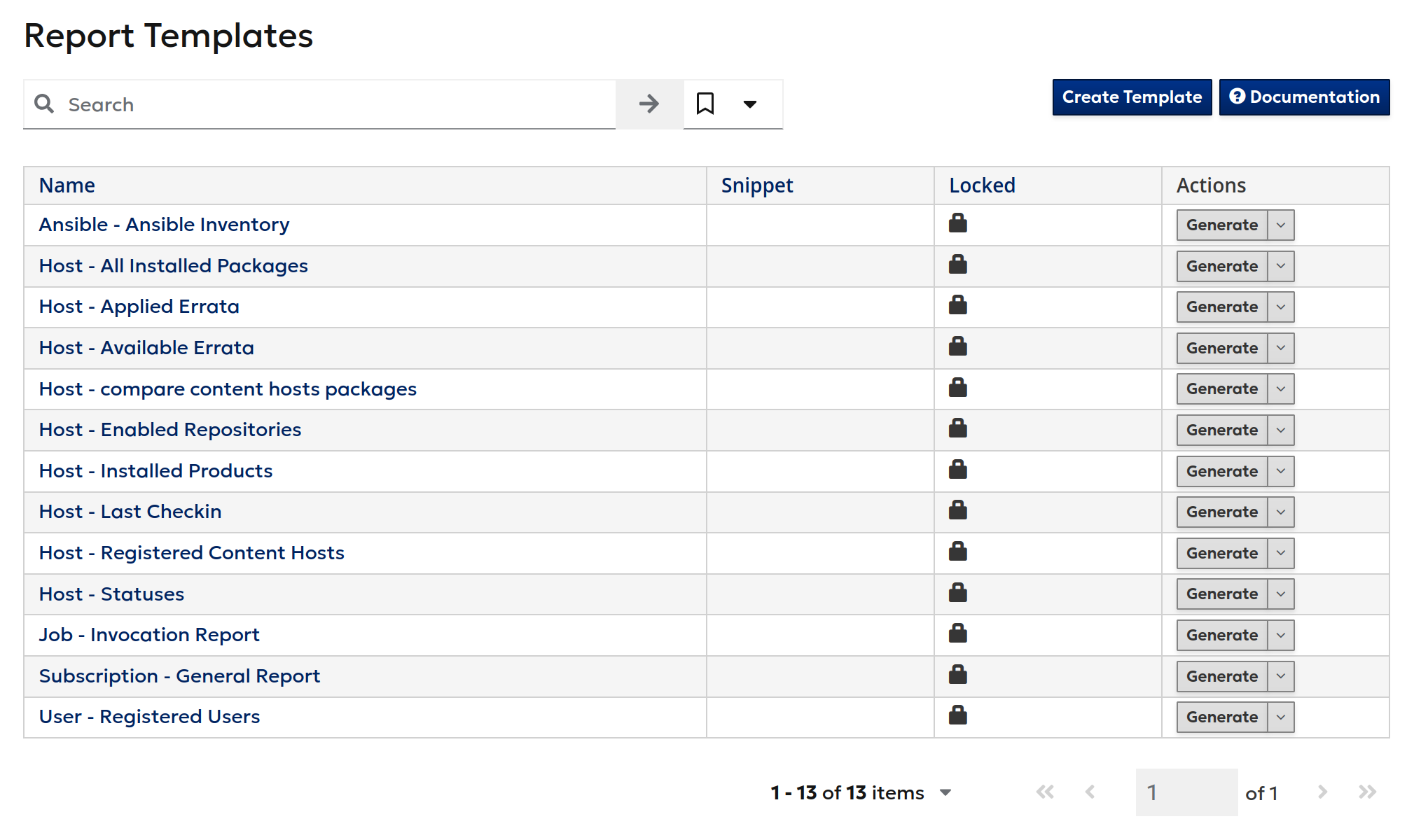Click the lock icon for Subscription - General Report
The image size is (1414, 840).
pyautogui.click(x=957, y=675)
